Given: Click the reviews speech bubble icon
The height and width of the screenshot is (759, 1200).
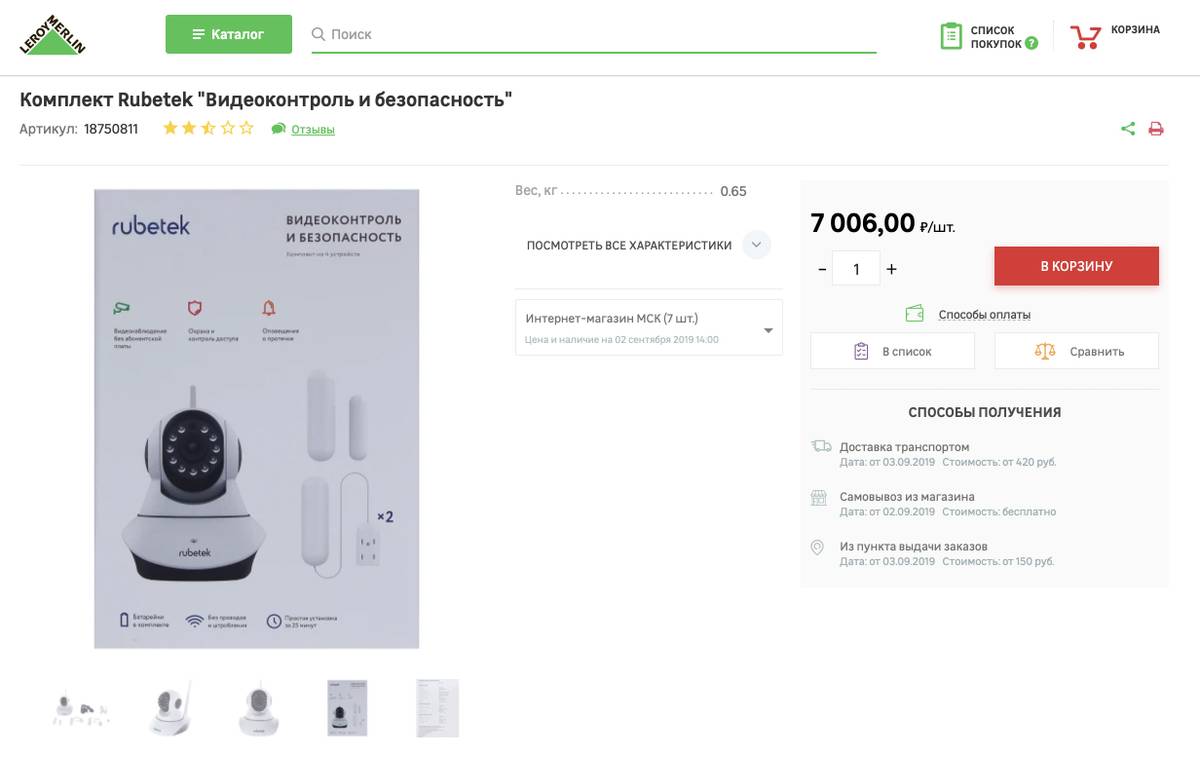Looking at the screenshot, I should point(279,129).
